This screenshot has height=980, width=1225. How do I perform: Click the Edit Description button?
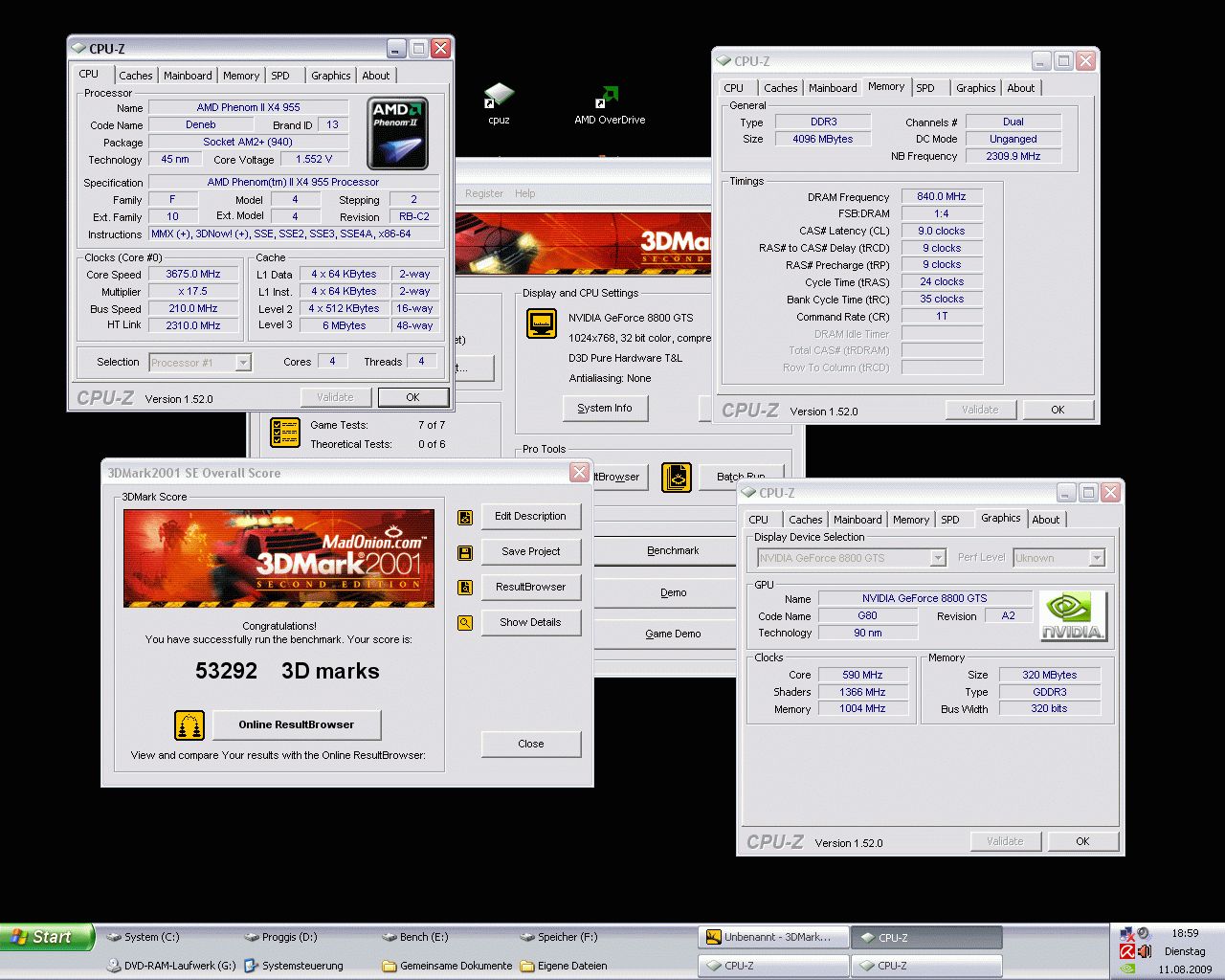pyautogui.click(x=531, y=517)
